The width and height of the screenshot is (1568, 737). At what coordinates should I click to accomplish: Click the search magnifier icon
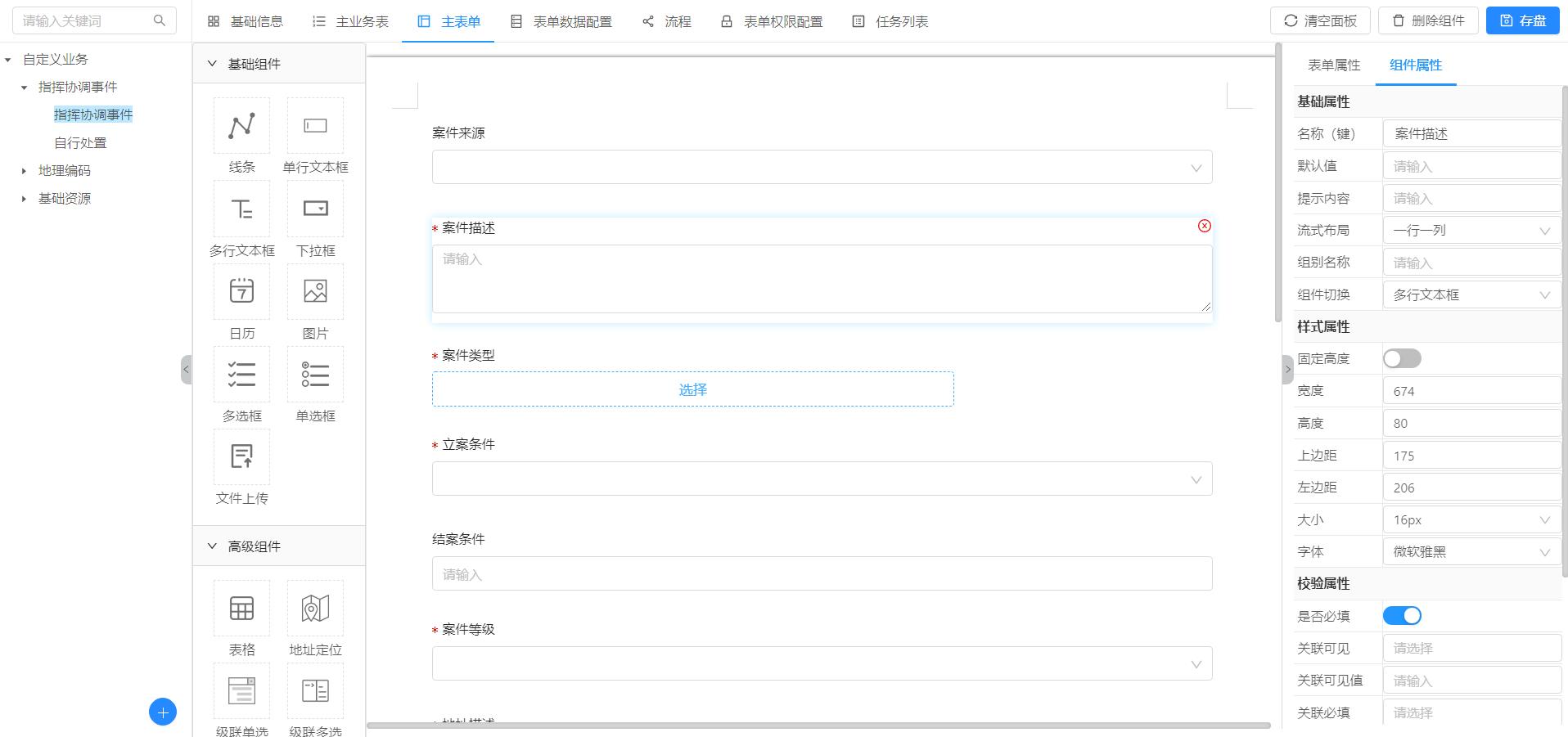tap(160, 20)
